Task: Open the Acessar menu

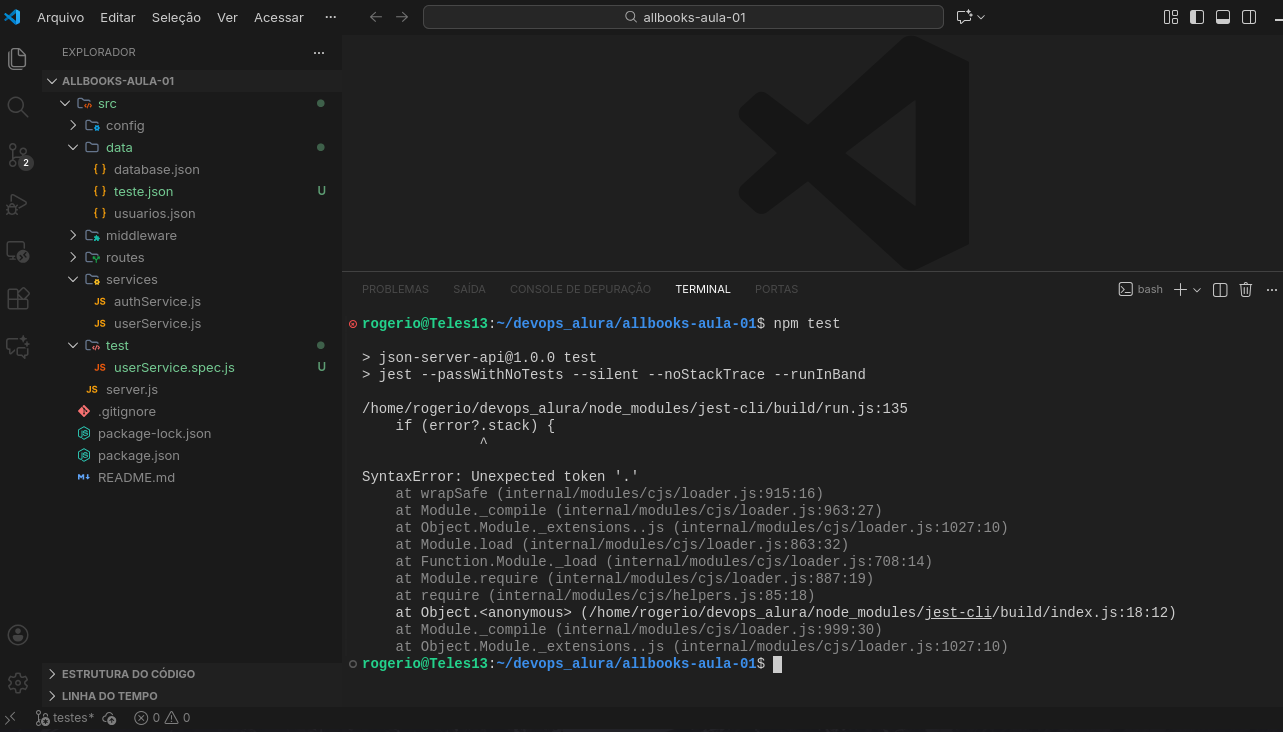Action: (x=279, y=17)
